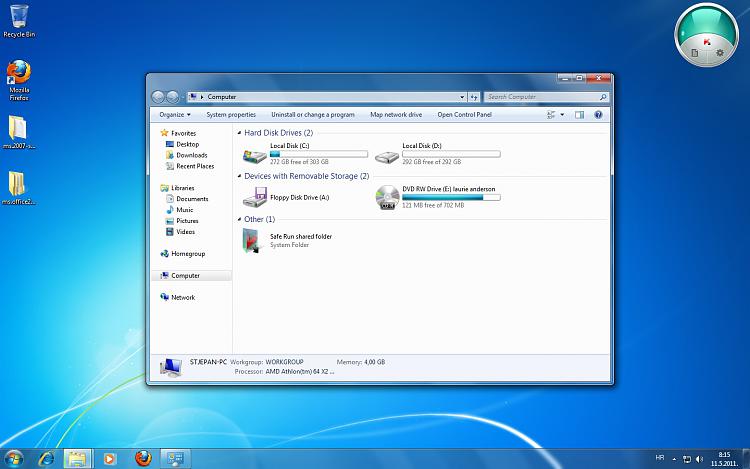Click Windows Explorer taskbar button
The height and width of the screenshot is (469, 750).
(x=77, y=459)
